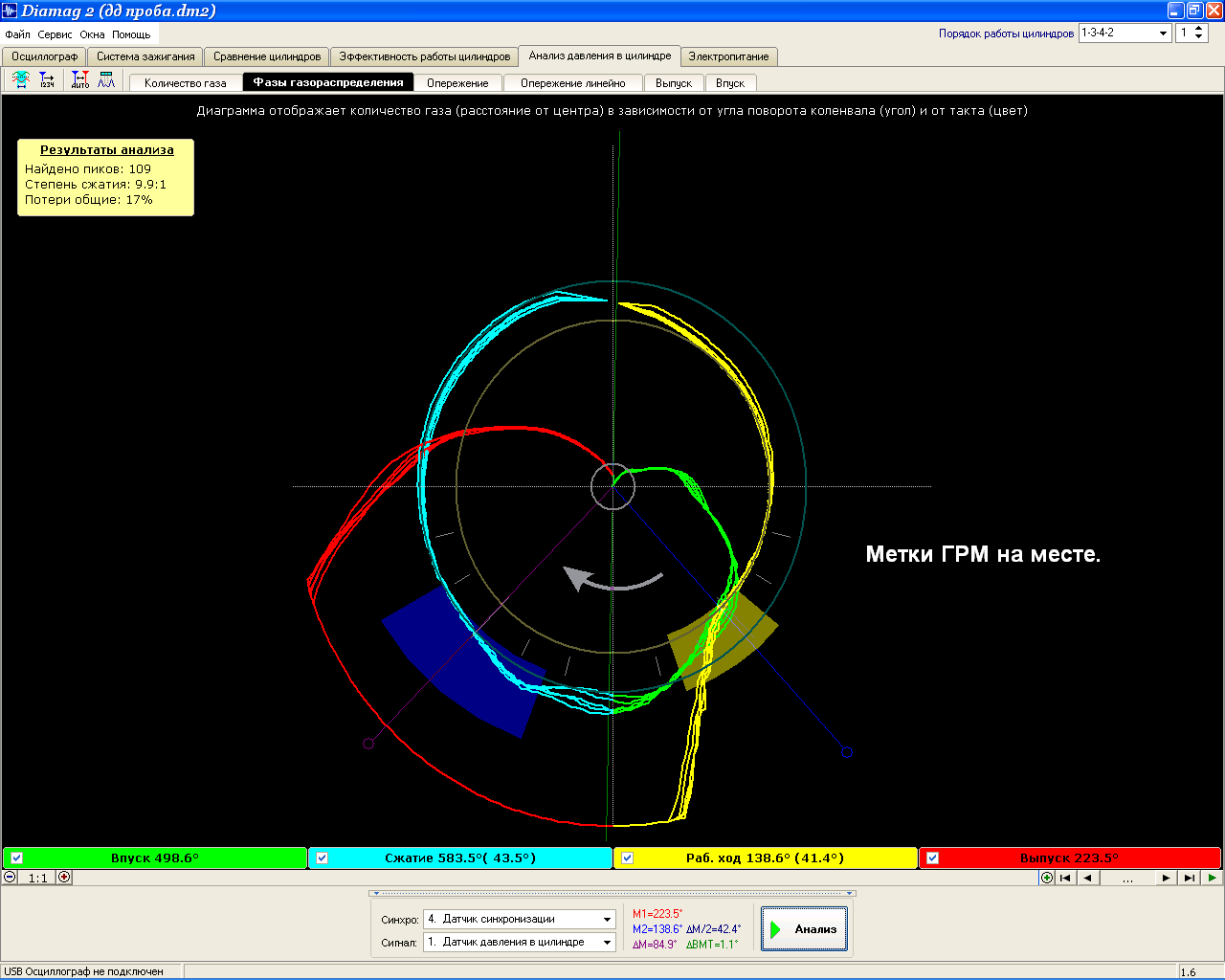Jump to the last frame button
The image size is (1225, 980).
(1189, 878)
